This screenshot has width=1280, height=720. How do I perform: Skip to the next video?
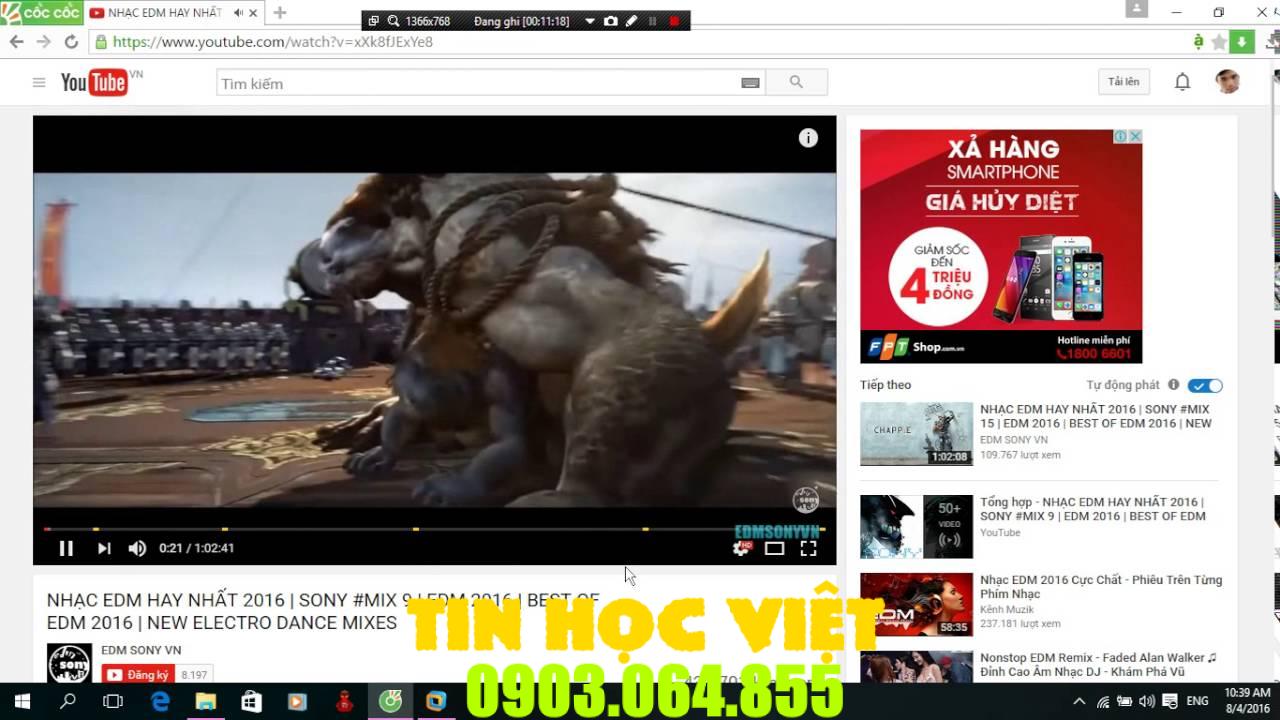(104, 548)
